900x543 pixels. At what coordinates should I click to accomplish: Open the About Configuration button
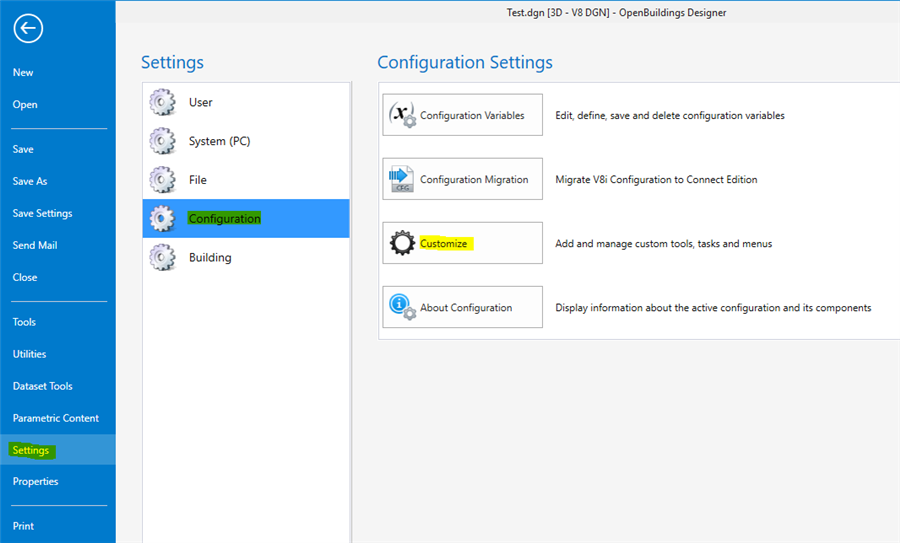click(x=462, y=307)
